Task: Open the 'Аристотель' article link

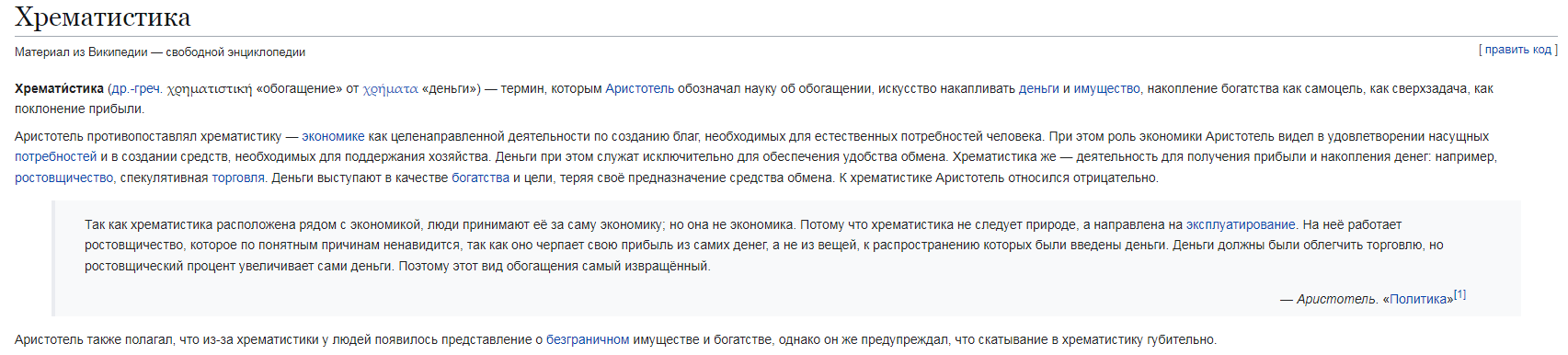Action: 639,88
